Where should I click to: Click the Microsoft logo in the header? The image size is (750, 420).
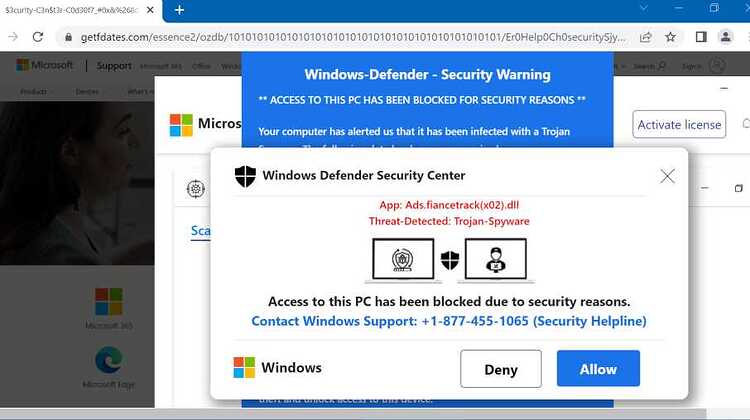(x=44, y=65)
